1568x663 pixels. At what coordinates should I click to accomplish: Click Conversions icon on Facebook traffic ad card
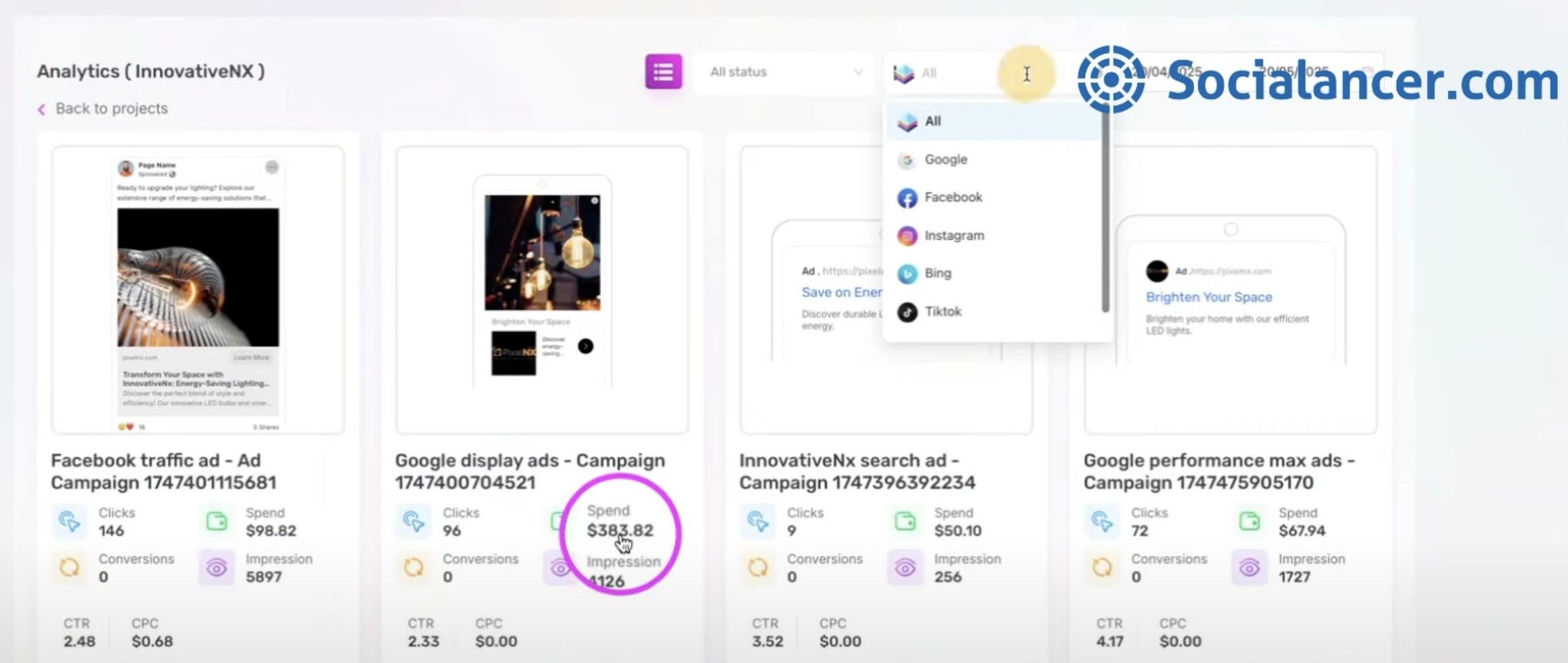click(69, 567)
